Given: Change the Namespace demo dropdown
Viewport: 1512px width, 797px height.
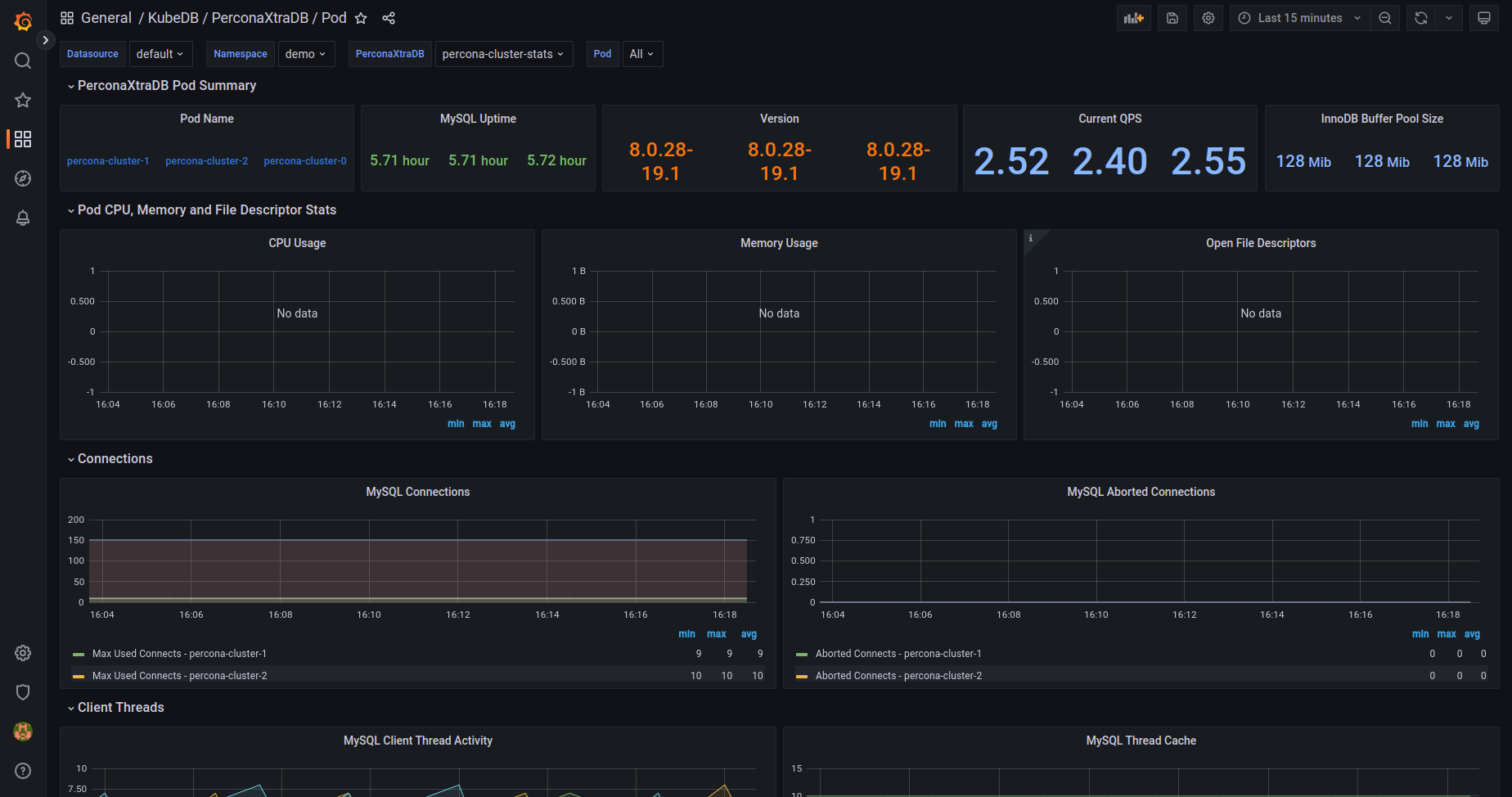Looking at the screenshot, I should (306, 54).
